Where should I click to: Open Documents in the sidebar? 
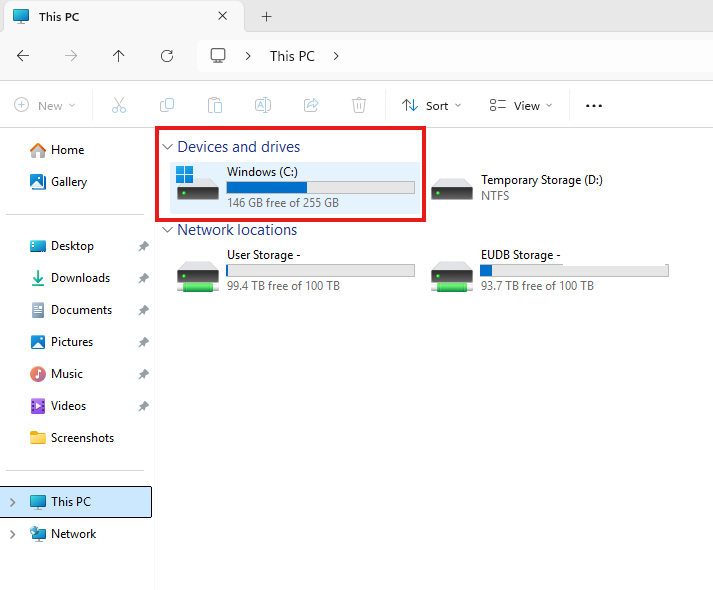[71, 310]
